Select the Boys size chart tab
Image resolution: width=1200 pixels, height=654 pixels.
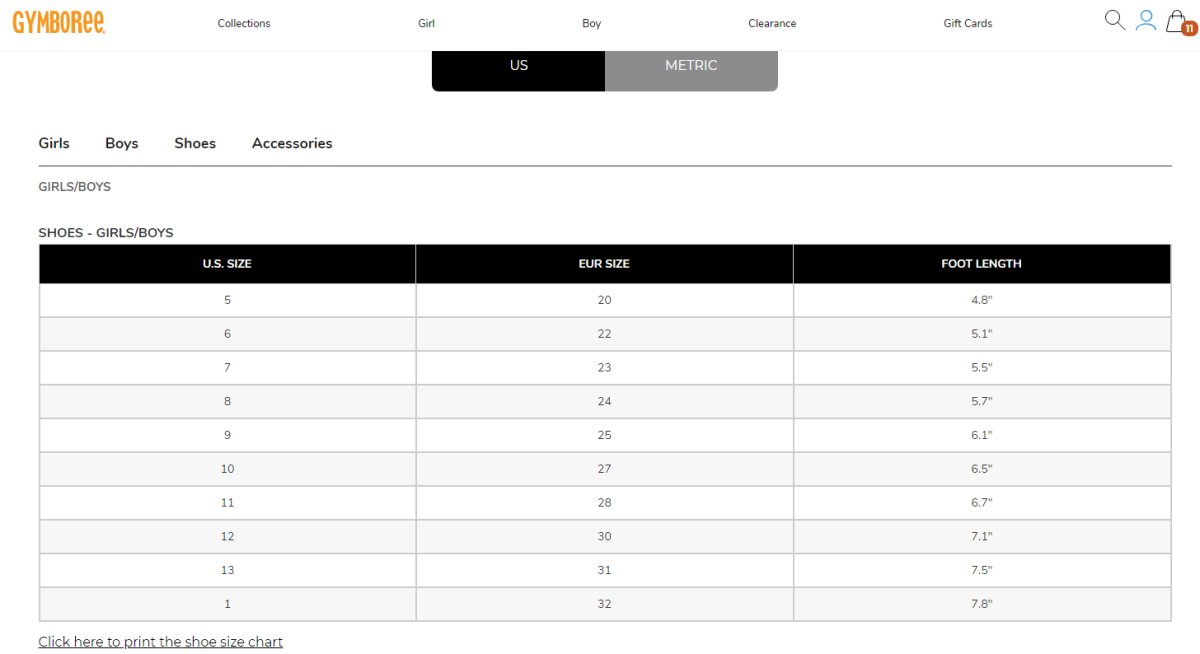[122, 143]
